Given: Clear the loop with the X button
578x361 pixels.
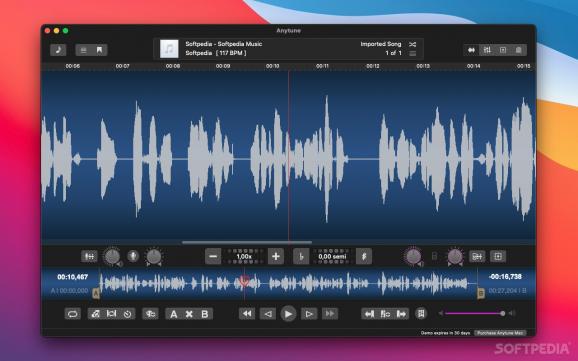Looking at the screenshot, I should pos(189,314).
